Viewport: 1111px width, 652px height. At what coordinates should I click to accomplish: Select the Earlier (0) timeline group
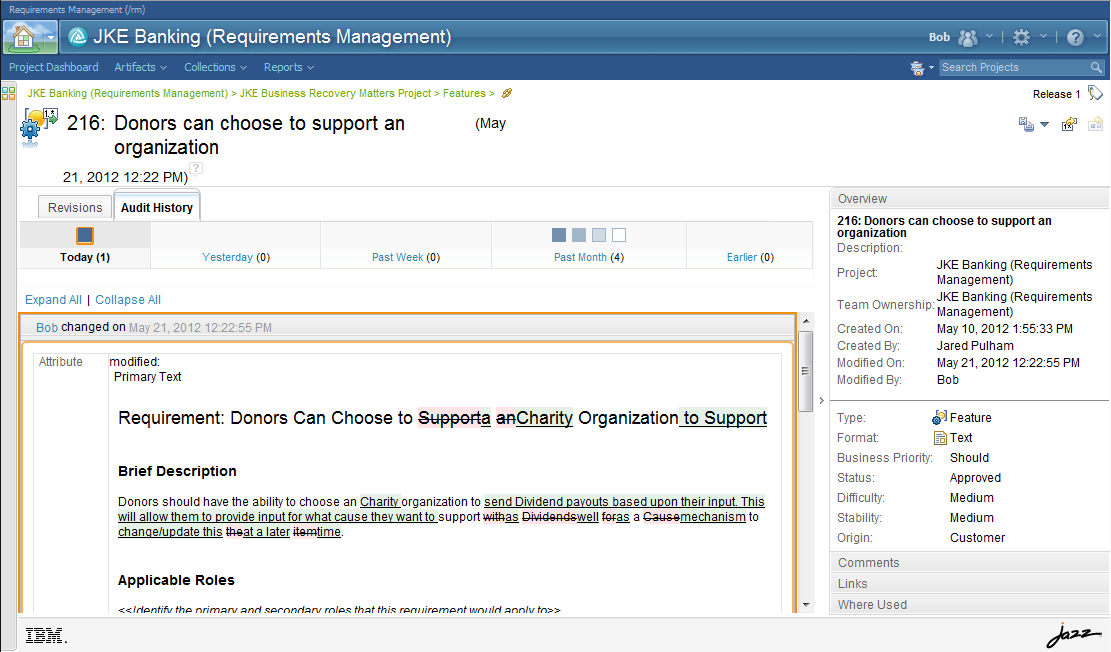click(x=750, y=245)
